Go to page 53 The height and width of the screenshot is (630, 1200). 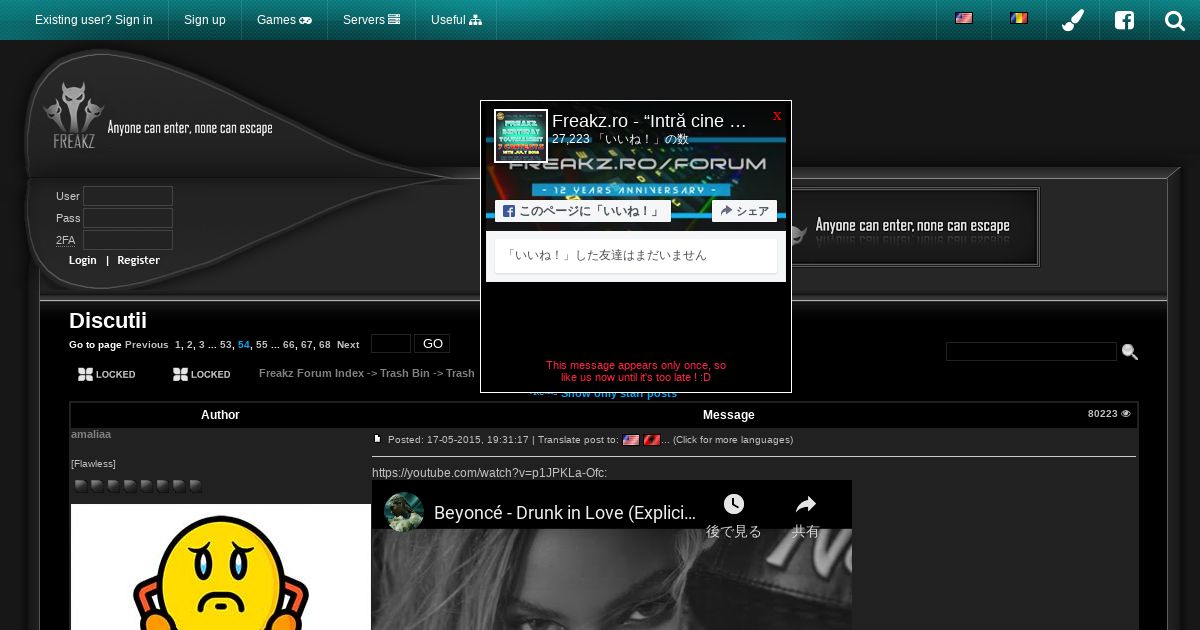(226, 345)
